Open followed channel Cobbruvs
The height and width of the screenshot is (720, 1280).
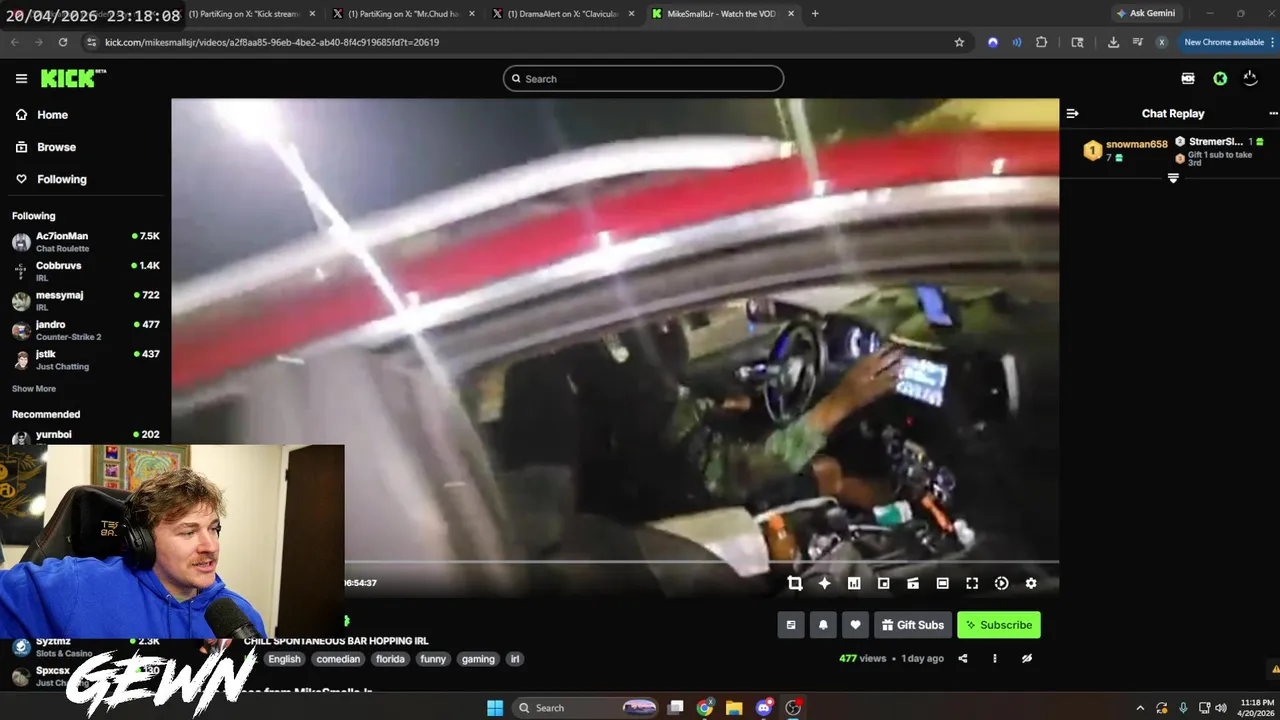[x=85, y=271]
